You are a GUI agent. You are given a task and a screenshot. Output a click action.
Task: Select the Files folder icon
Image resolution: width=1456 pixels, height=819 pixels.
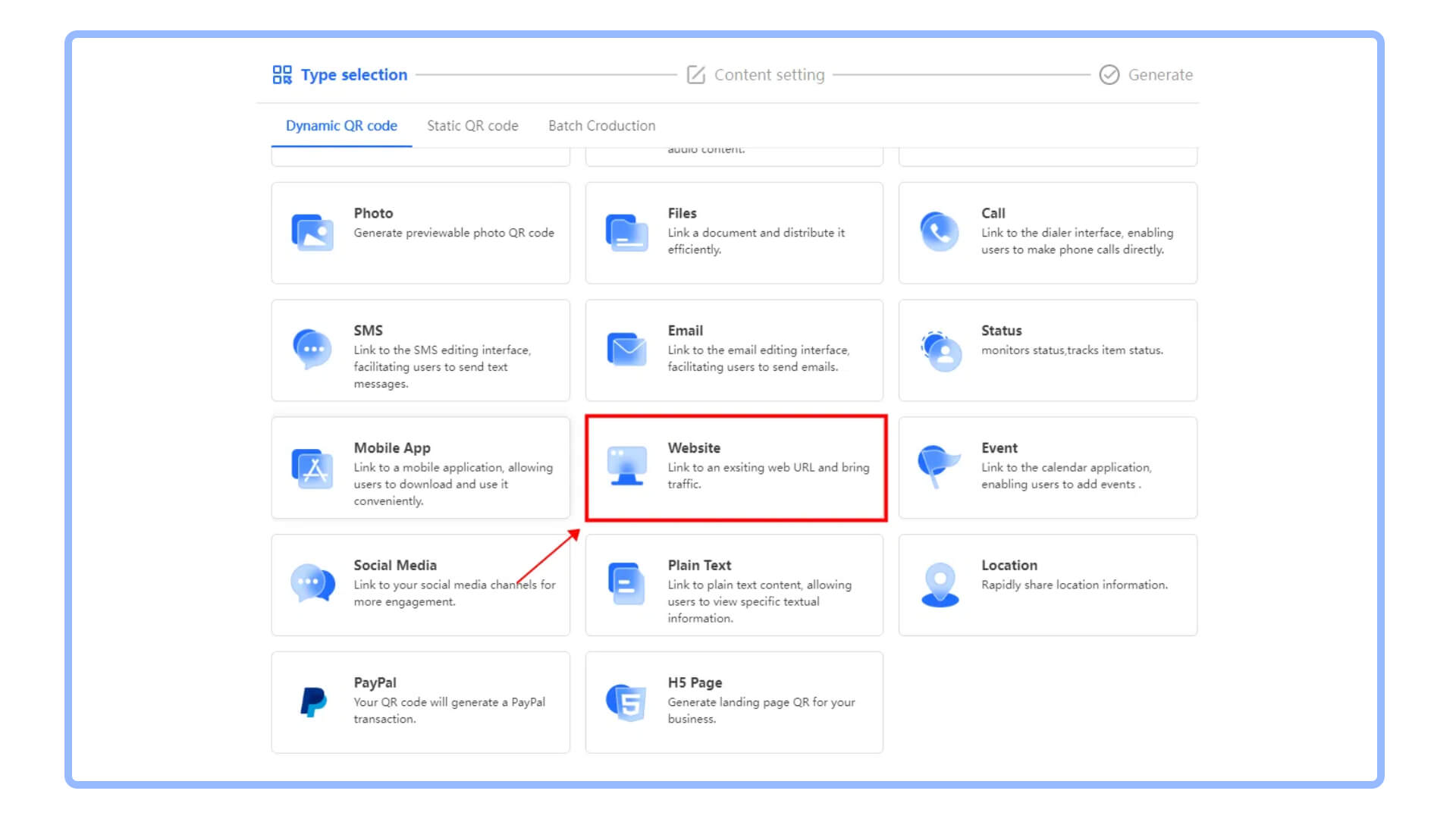626,232
